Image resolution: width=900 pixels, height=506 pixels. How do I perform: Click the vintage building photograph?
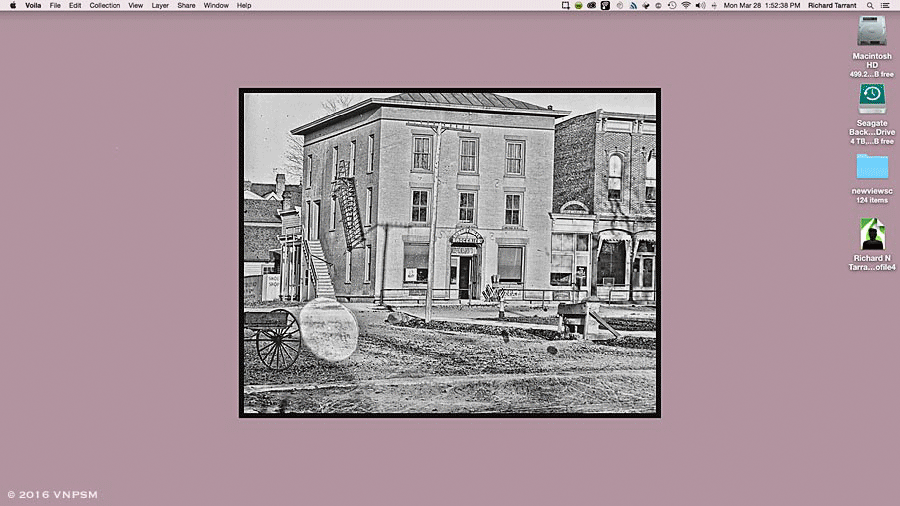tap(449, 252)
